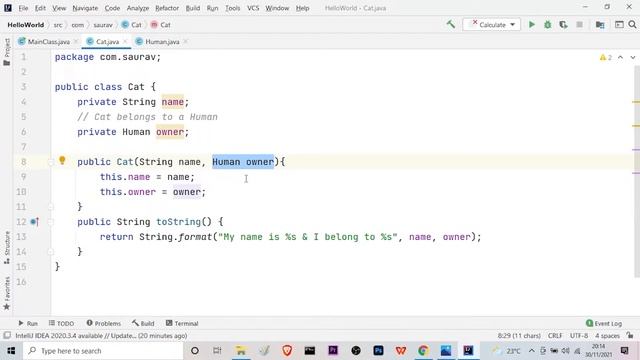Open the Tools menu
Image resolution: width=640 pixels, height=360 pixels.
pyautogui.click(x=233, y=8)
